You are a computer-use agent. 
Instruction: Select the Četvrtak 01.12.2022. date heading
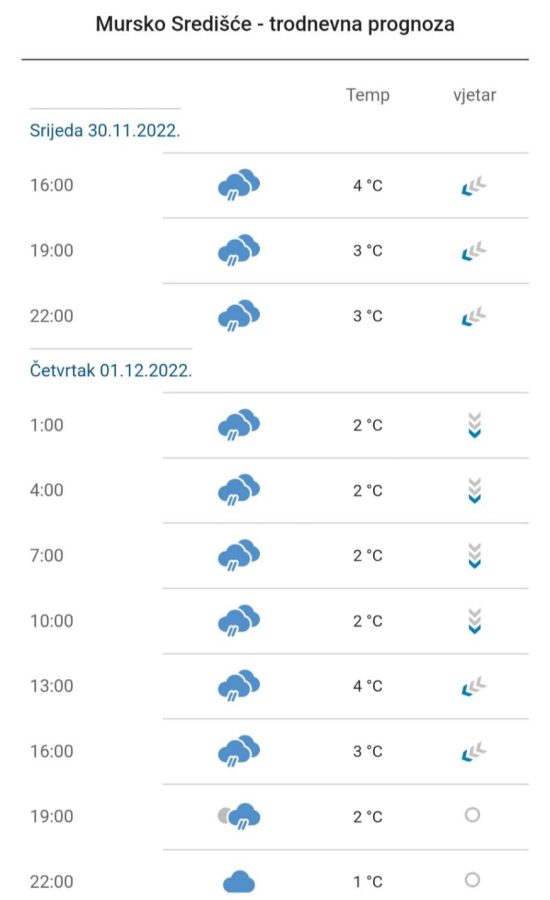(x=111, y=370)
